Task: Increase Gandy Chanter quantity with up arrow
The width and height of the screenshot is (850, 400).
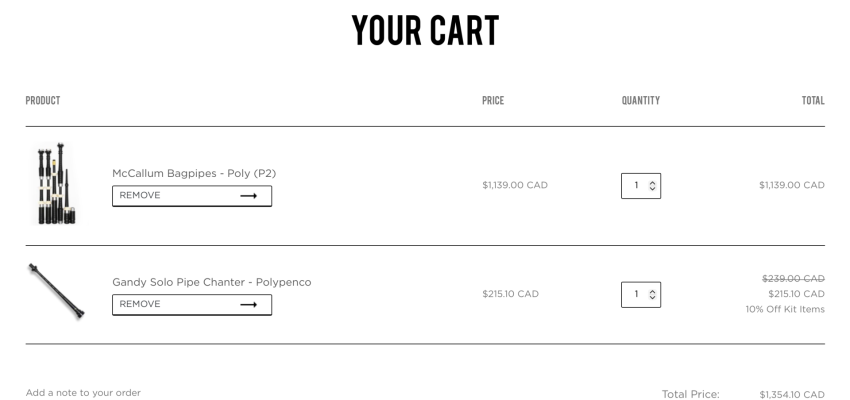Action: pyautogui.click(x=653, y=291)
